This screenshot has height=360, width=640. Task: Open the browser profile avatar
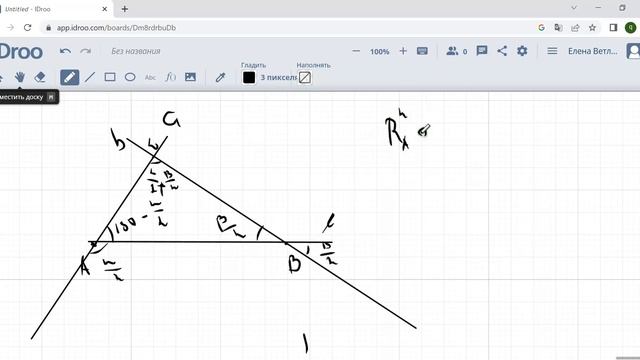click(x=630, y=28)
